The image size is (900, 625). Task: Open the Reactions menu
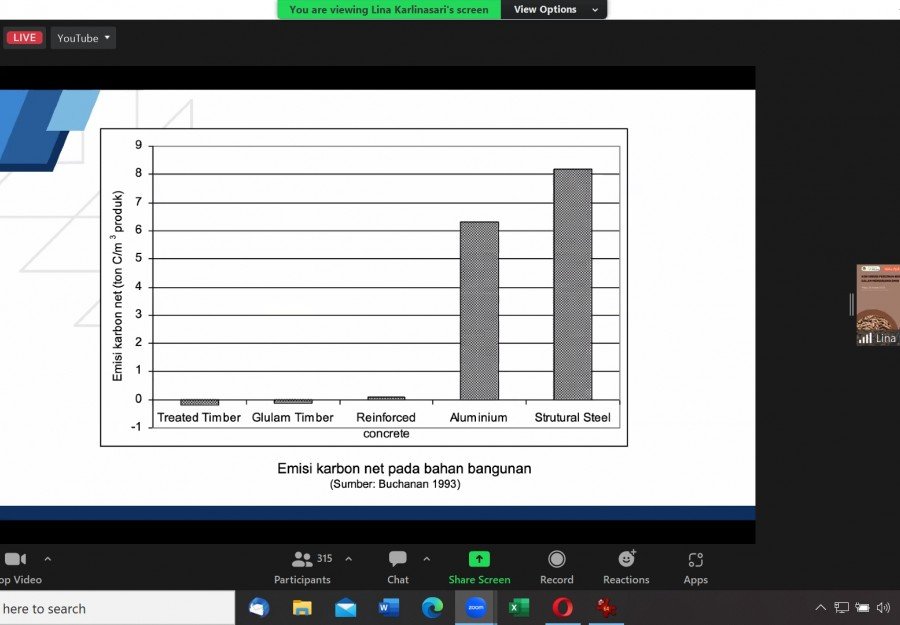[626, 568]
